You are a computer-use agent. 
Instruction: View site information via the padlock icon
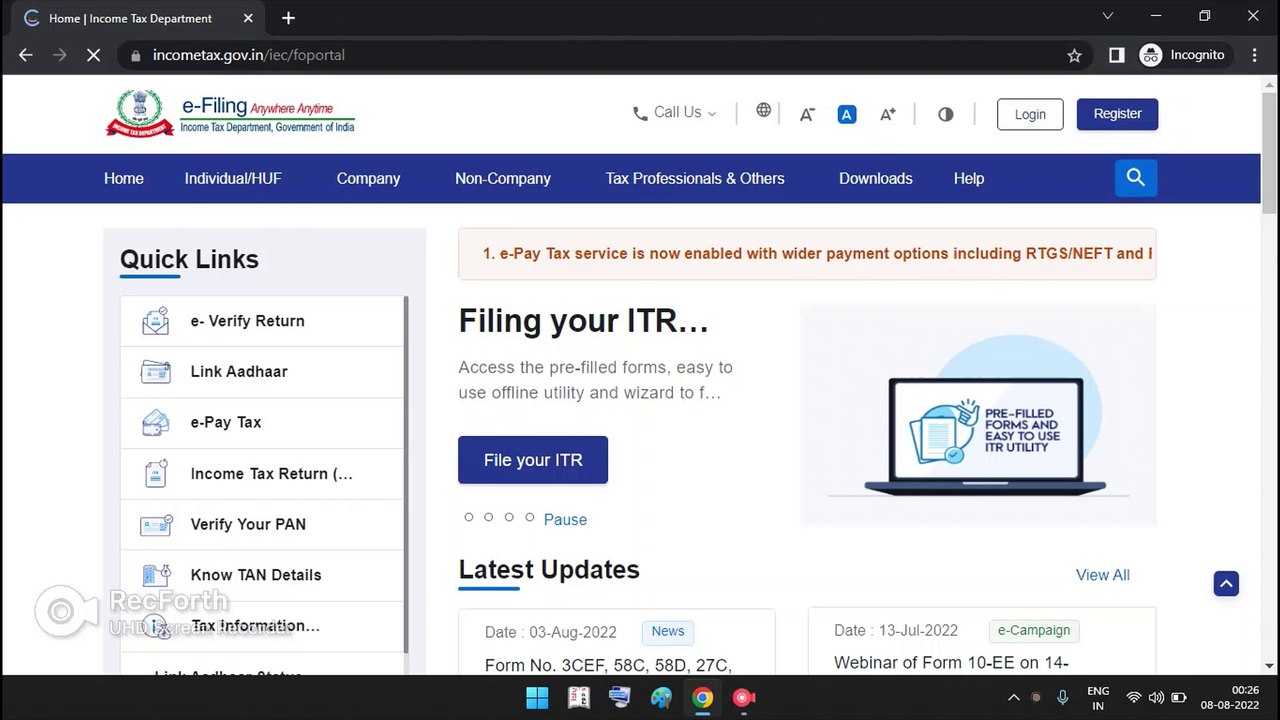(136, 55)
